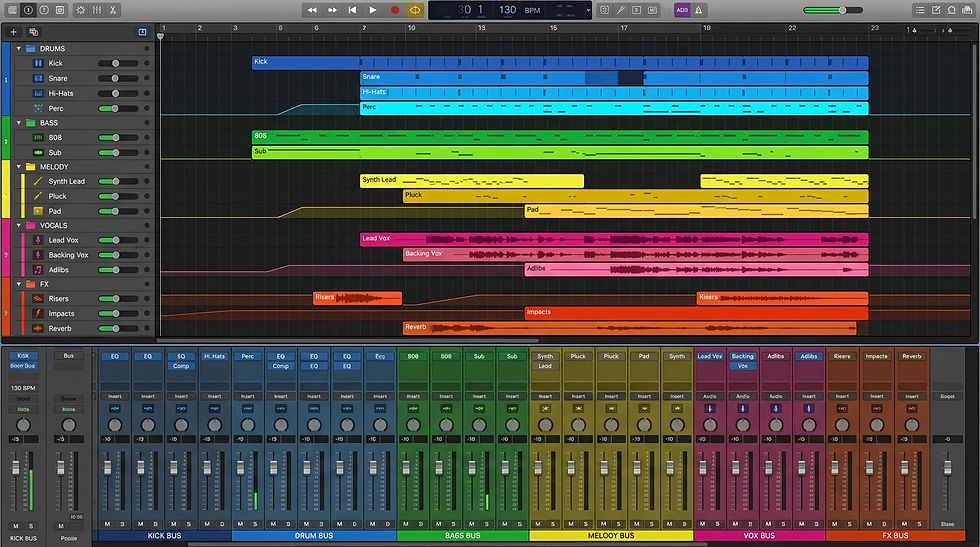This screenshot has width=980, height=547.
Task: Select the FX BUS tab
Action: [895, 536]
